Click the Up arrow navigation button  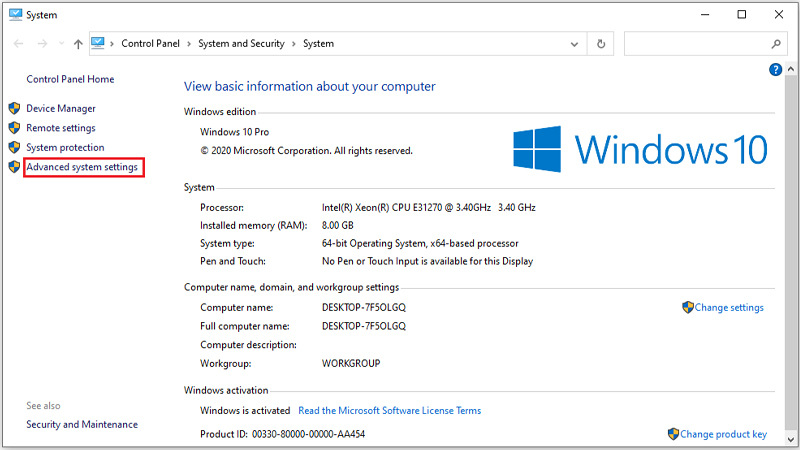78,44
